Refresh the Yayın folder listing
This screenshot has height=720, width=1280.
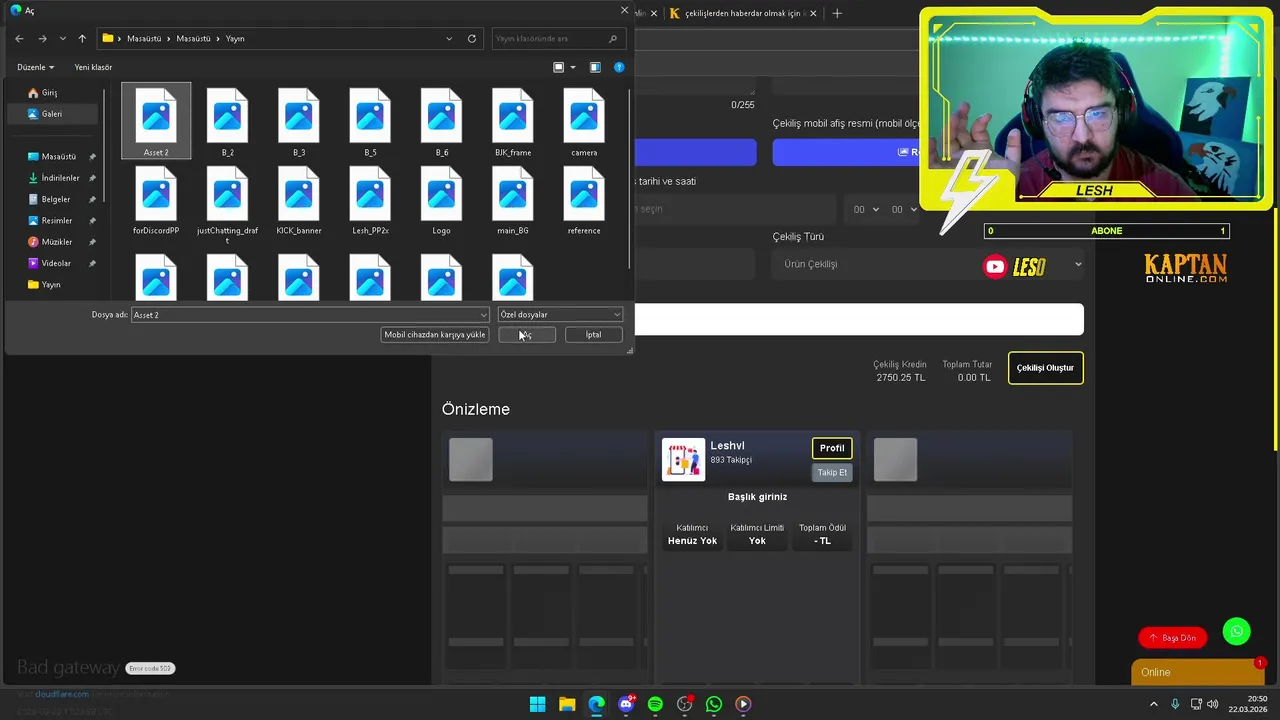coord(472,38)
